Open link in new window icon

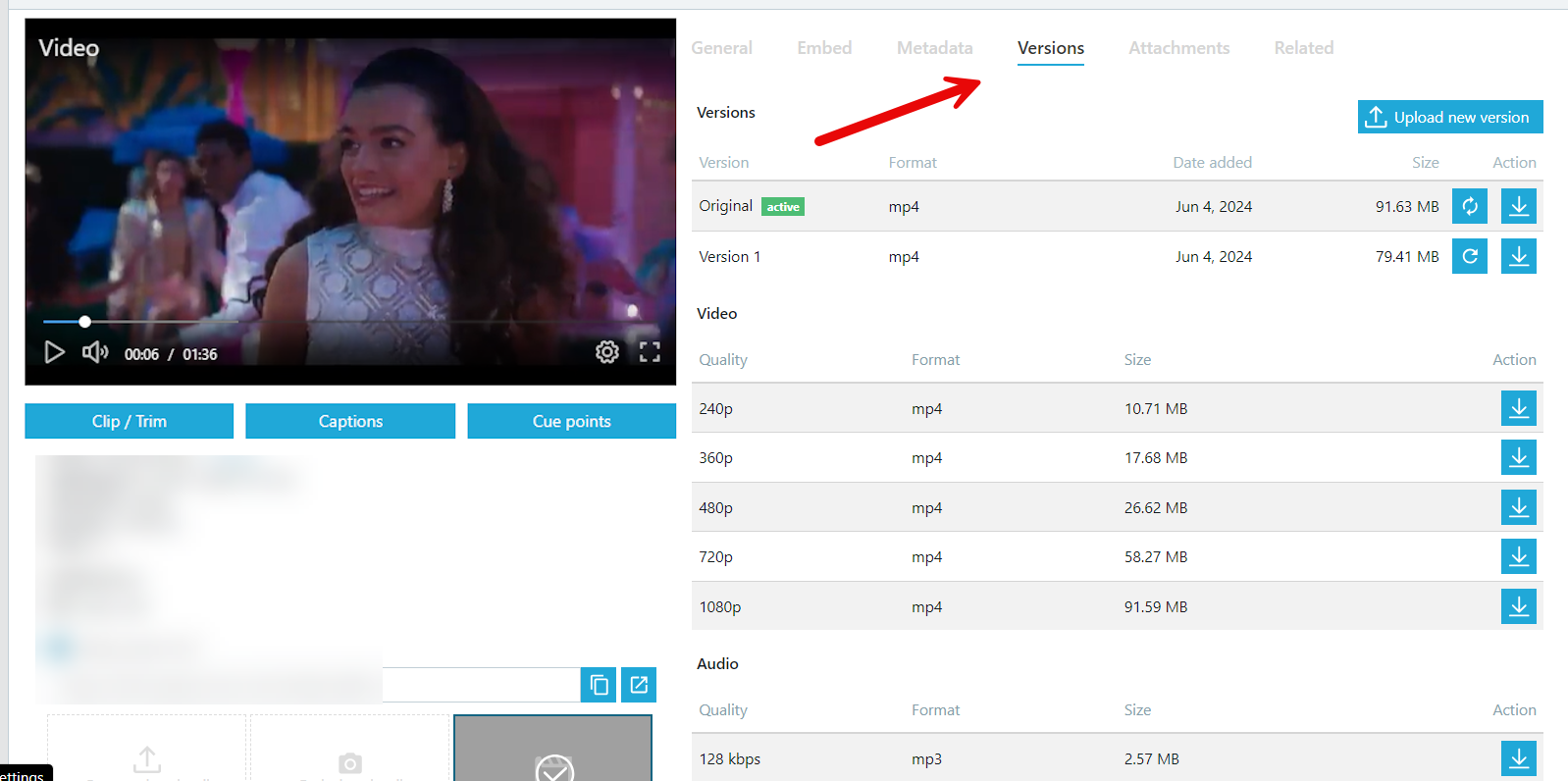639,685
